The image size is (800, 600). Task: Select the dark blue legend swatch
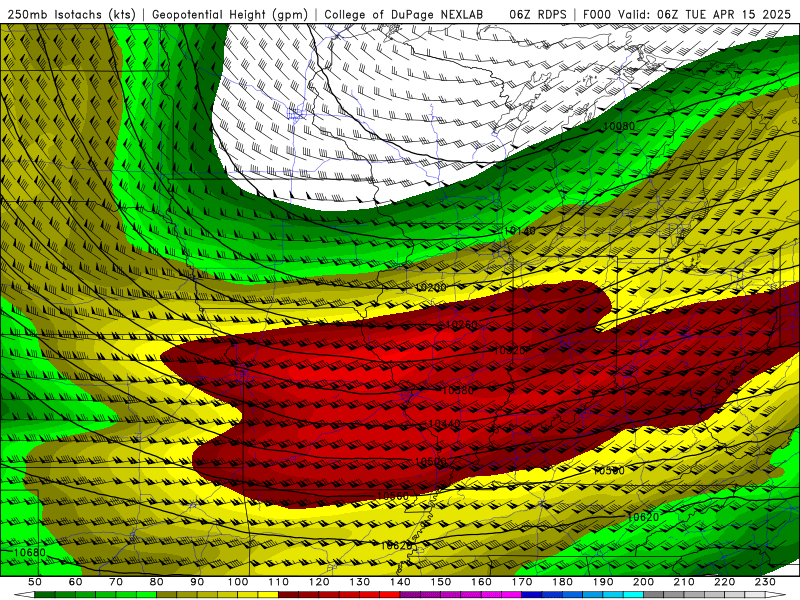coord(531,594)
